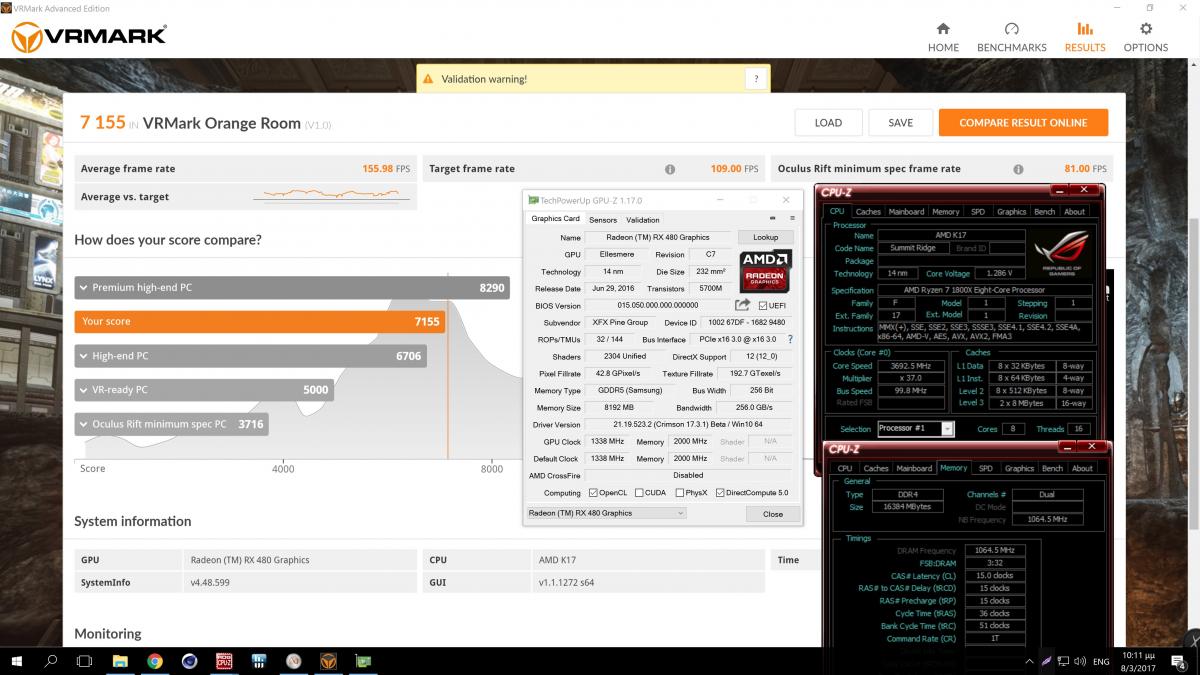
Task: Toggle the CUDA checkbox in GPU-Z
Action: tap(639, 493)
